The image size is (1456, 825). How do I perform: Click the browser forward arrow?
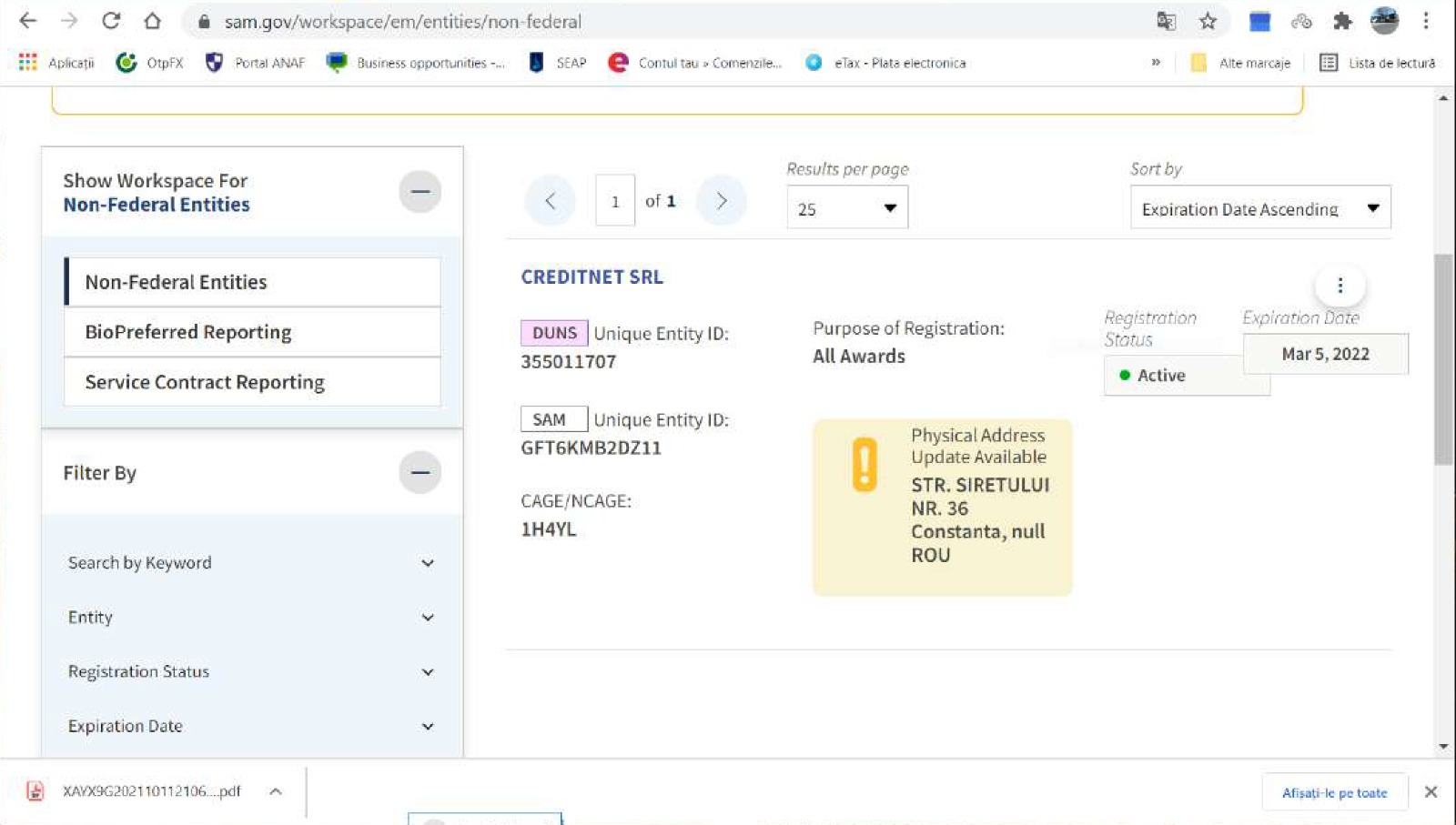coord(69,21)
